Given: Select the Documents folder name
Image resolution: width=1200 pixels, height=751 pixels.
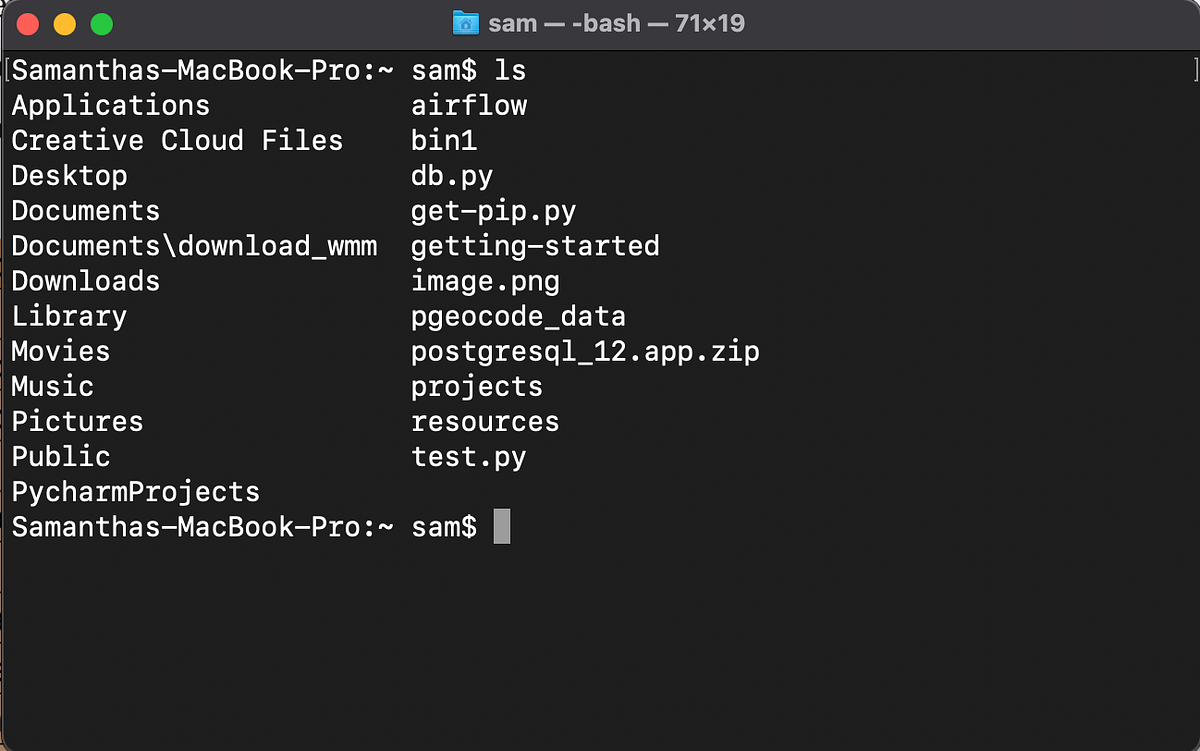Looking at the screenshot, I should 85,211.
